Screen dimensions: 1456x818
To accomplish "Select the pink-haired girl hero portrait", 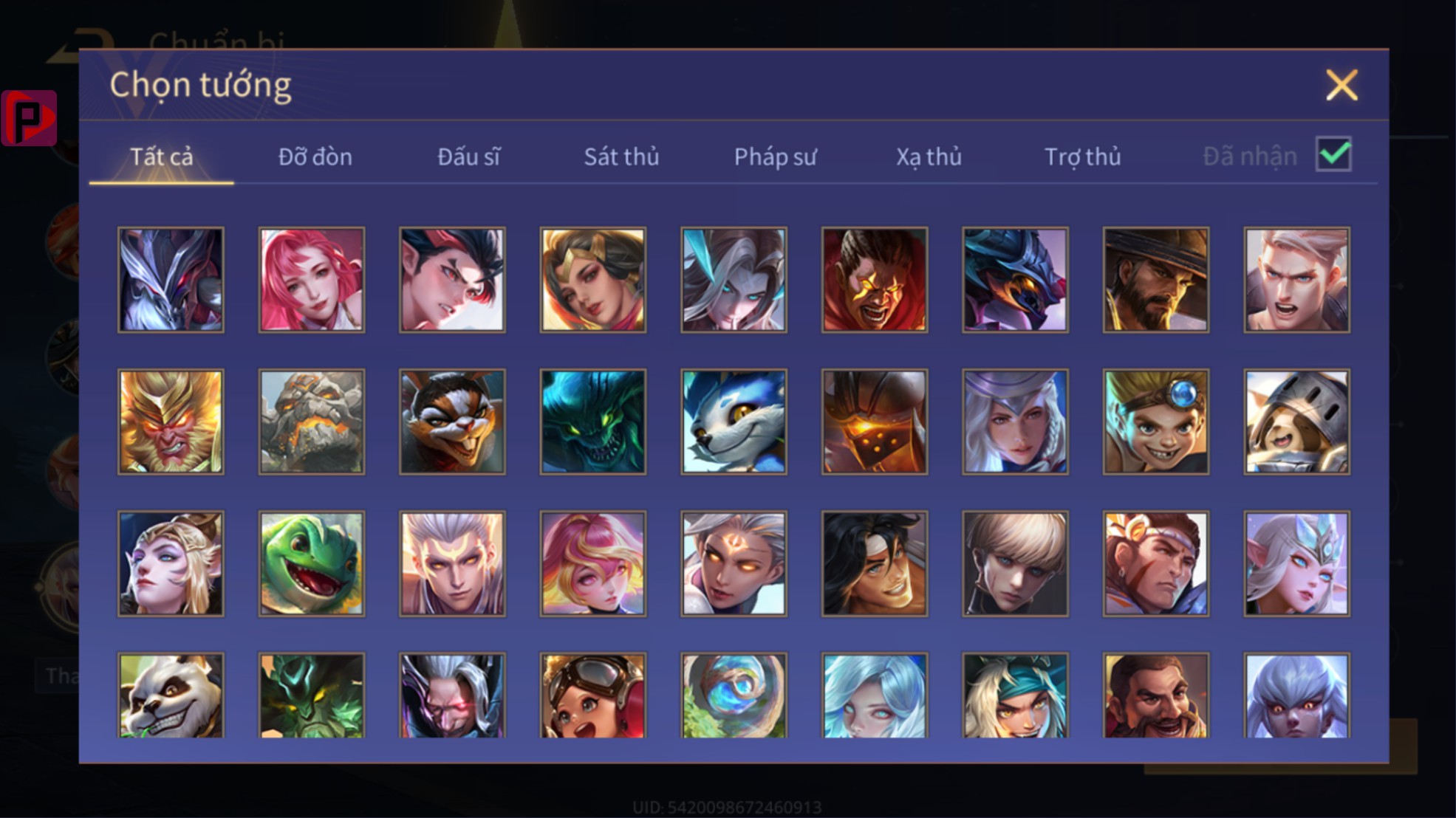I will coord(311,280).
